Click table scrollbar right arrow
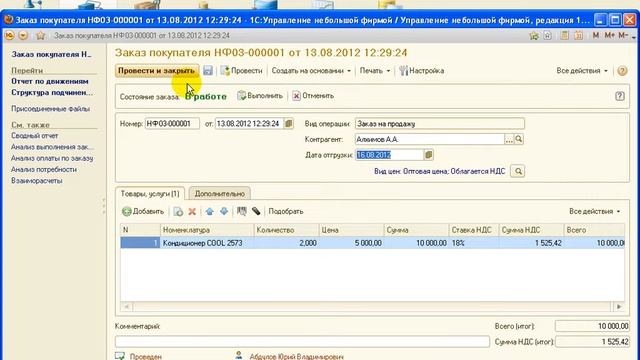The height and width of the screenshot is (360, 640). point(618,307)
